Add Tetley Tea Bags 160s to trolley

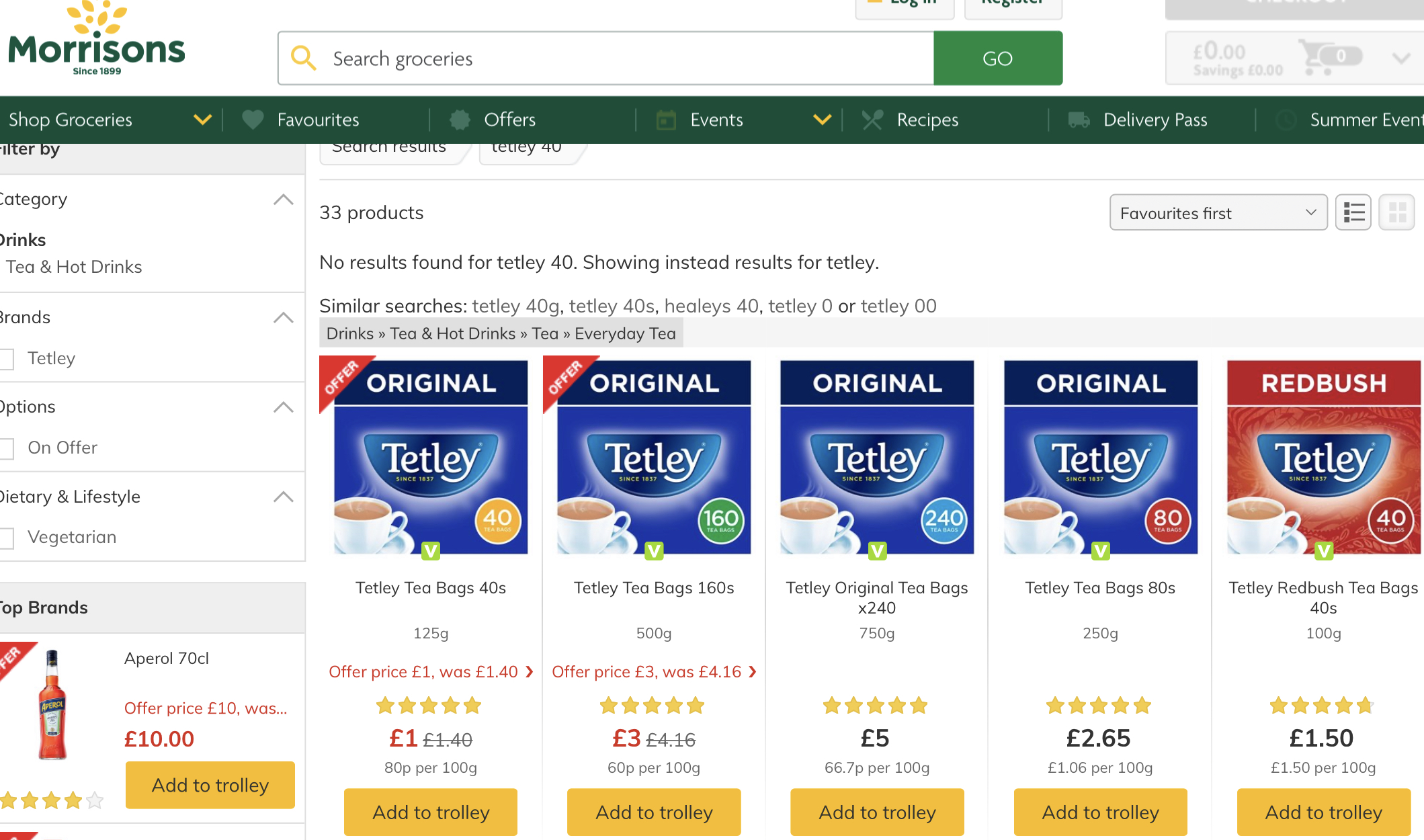[654, 812]
